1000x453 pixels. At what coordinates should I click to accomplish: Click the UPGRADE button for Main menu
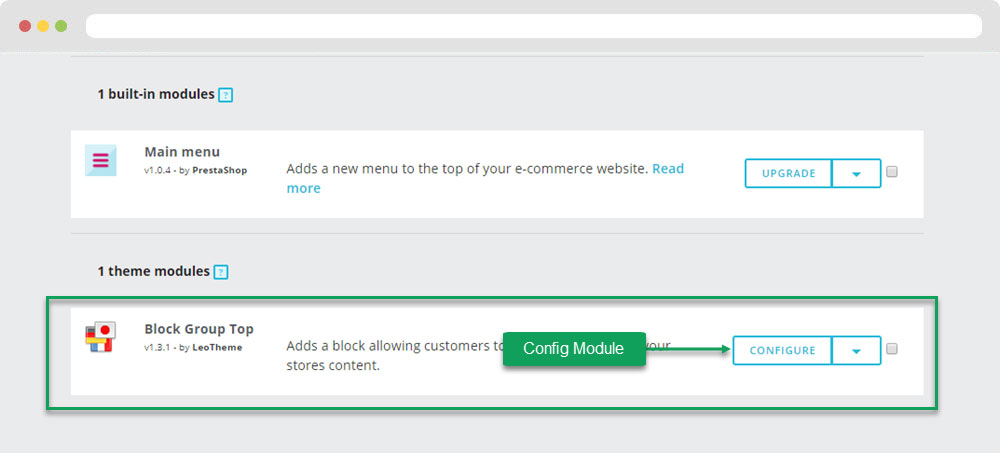pyautogui.click(x=788, y=174)
